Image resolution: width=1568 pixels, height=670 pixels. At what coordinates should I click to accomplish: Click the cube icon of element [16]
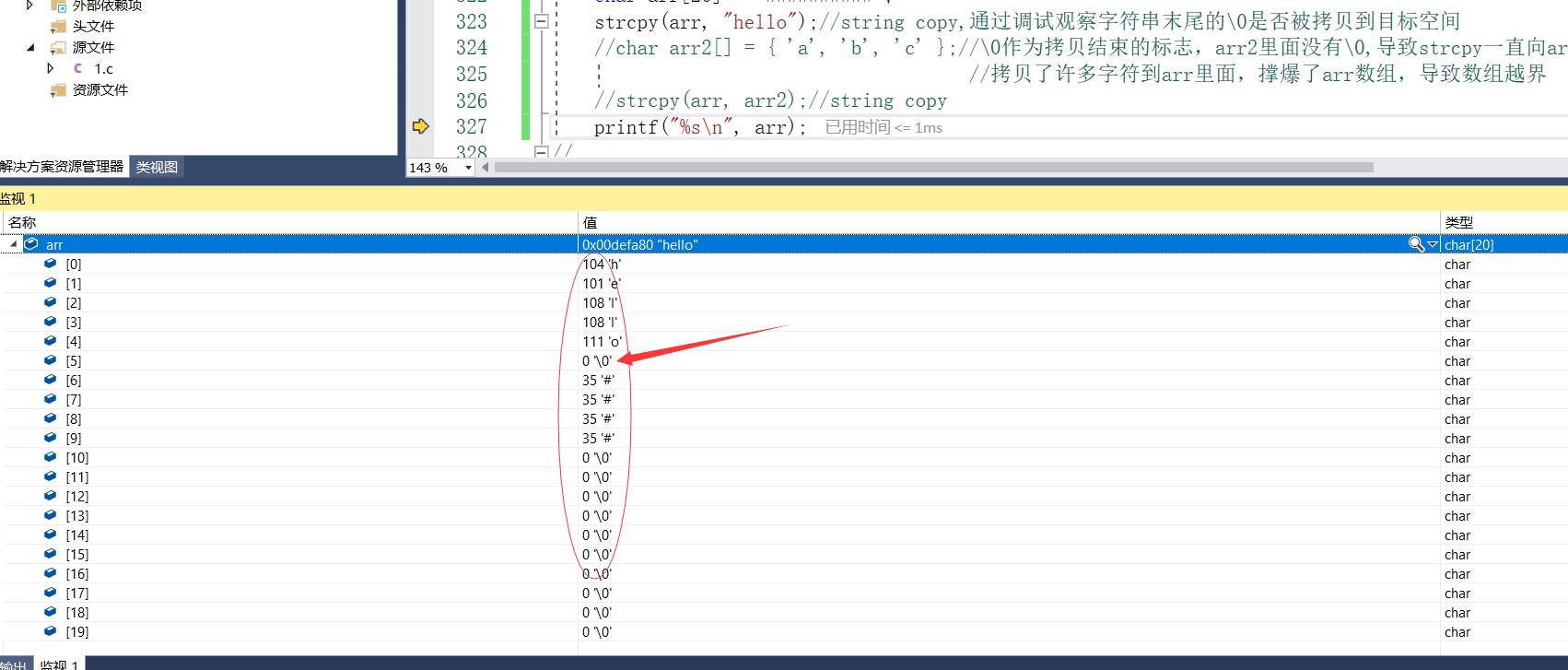tap(51, 573)
